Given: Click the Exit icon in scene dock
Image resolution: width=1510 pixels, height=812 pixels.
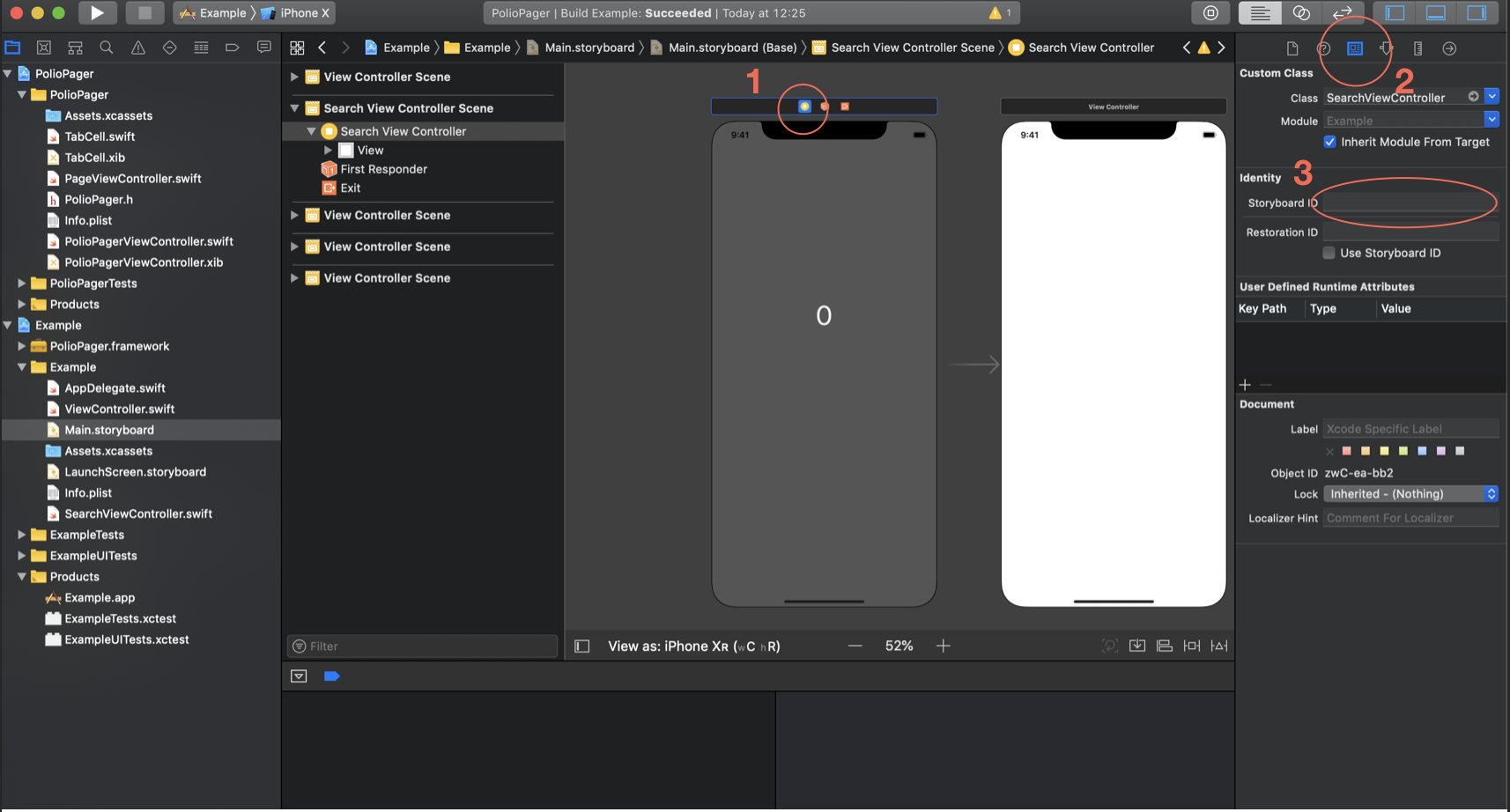Looking at the screenshot, I should (845, 107).
